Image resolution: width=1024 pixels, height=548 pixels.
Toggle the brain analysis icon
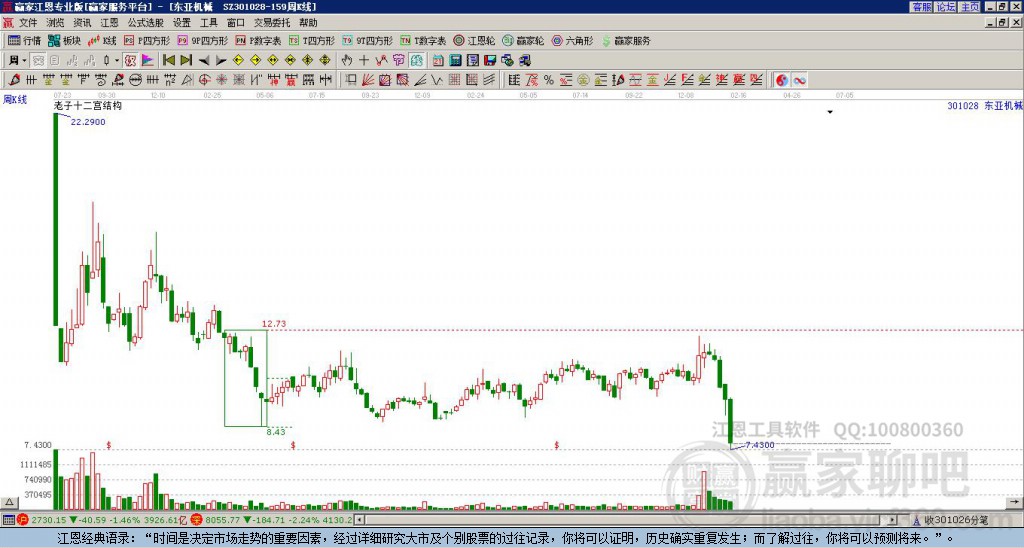[417, 60]
